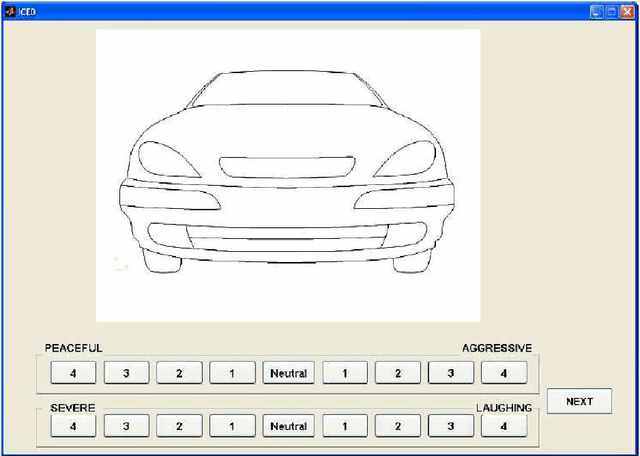Rate Aggressive 2 on the first scale
Image resolution: width=640 pixels, height=456 pixels.
point(398,373)
